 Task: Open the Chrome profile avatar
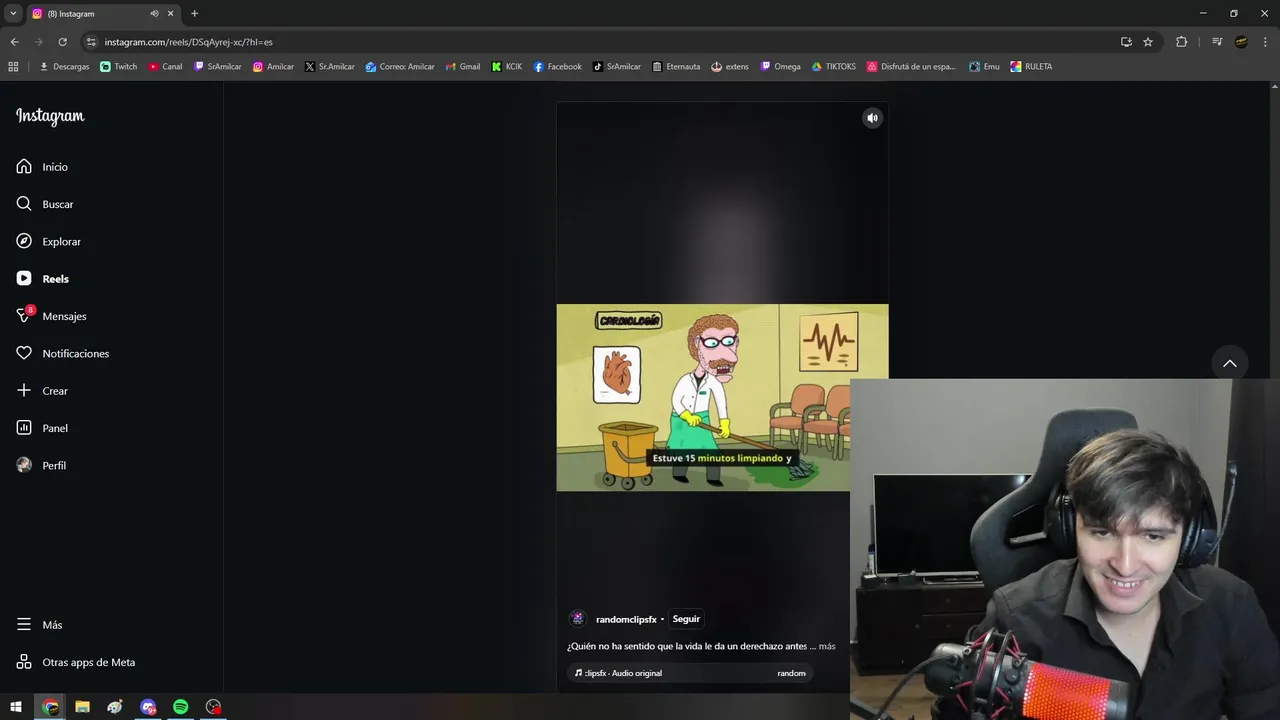pos(1241,42)
